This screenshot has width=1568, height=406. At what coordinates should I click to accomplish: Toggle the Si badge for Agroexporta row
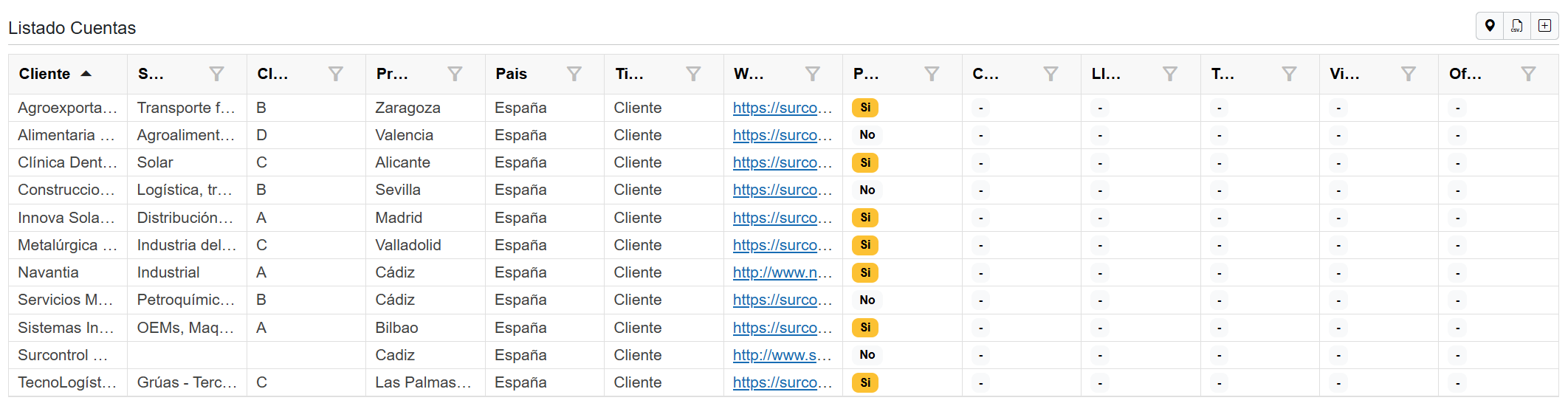[x=865, y=108]
